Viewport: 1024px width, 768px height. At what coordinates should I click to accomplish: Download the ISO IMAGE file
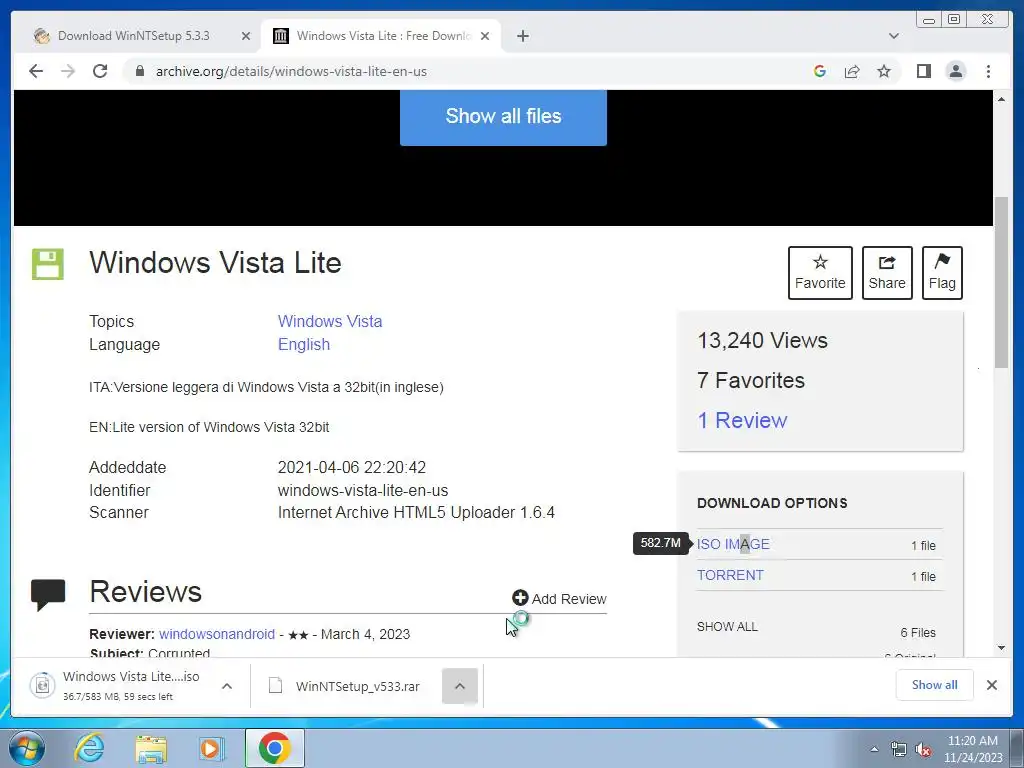coord(733,544)
